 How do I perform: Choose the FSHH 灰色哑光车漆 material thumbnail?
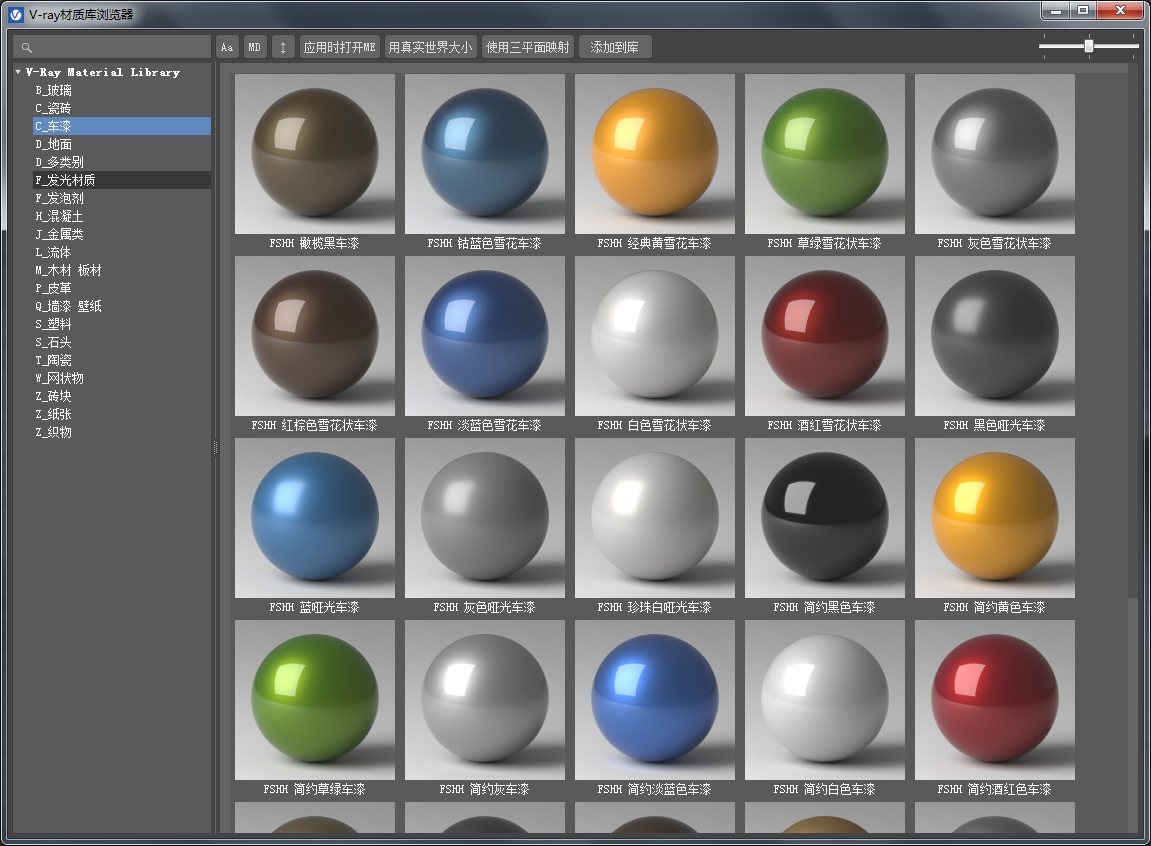tap(485, 518)
